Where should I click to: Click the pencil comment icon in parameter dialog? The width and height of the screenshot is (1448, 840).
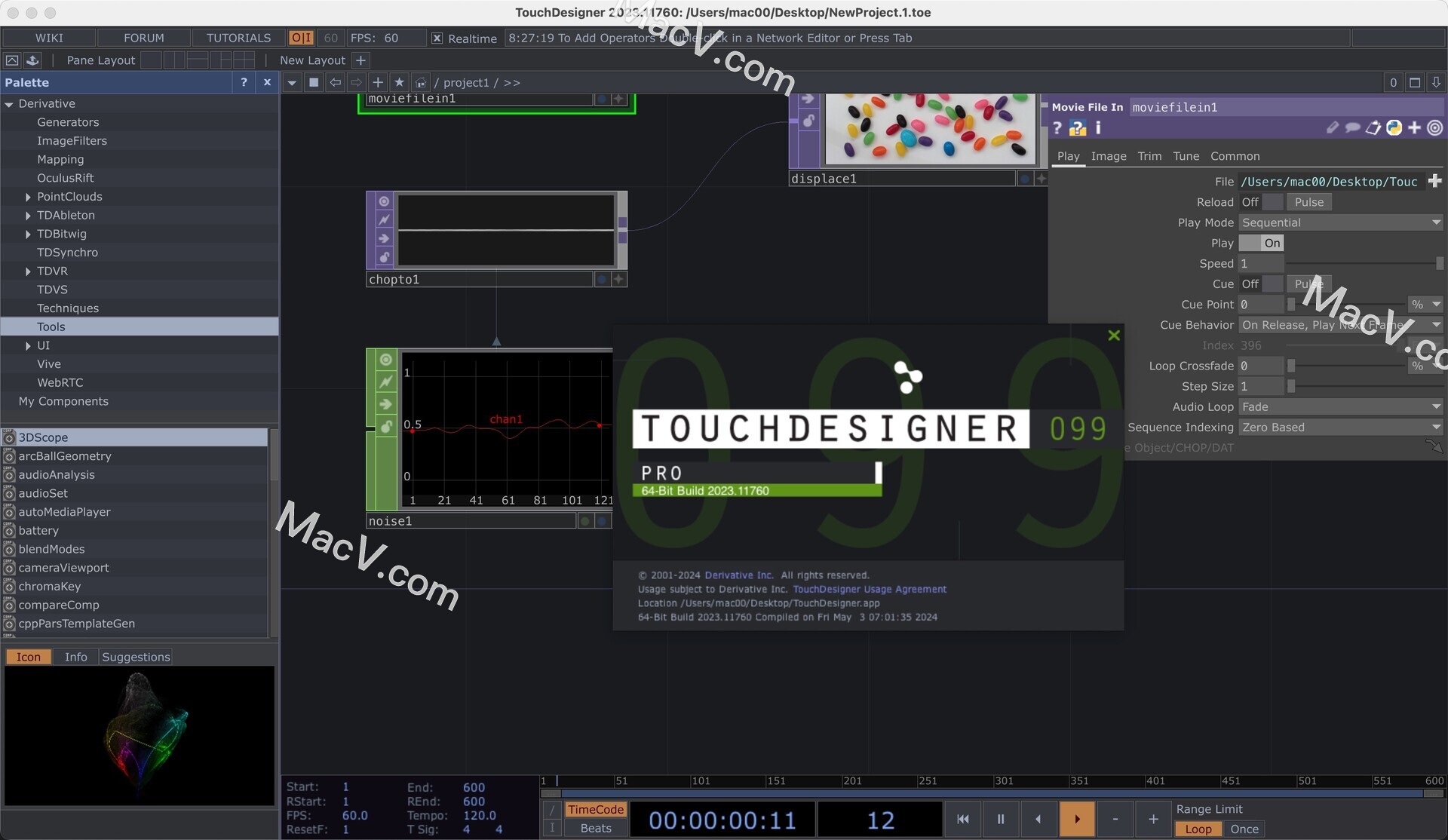click(x=1333, y=127)
